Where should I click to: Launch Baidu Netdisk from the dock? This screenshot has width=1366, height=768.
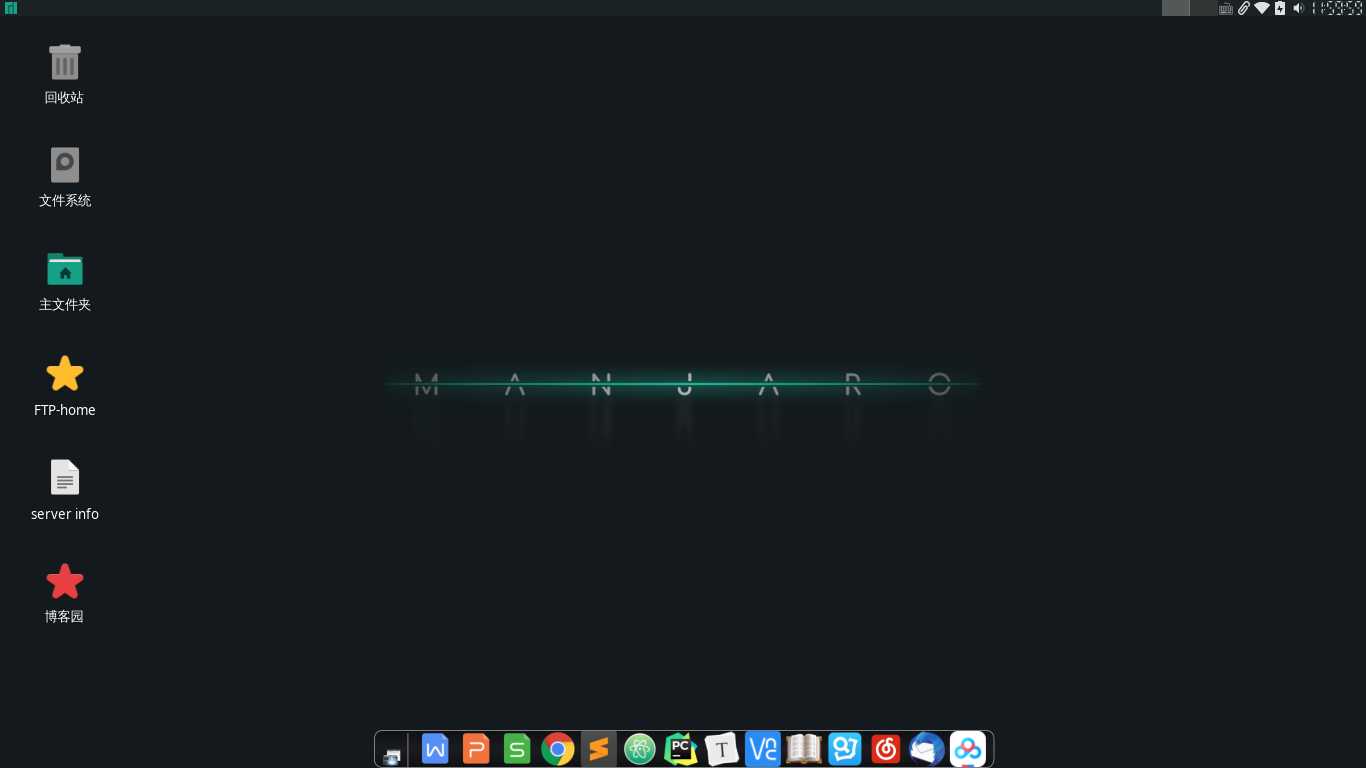click(968, 749)
